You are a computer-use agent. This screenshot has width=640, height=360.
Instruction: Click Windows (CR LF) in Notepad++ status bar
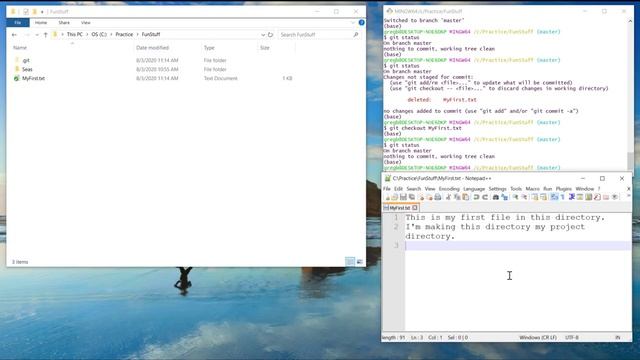(538, 338)
